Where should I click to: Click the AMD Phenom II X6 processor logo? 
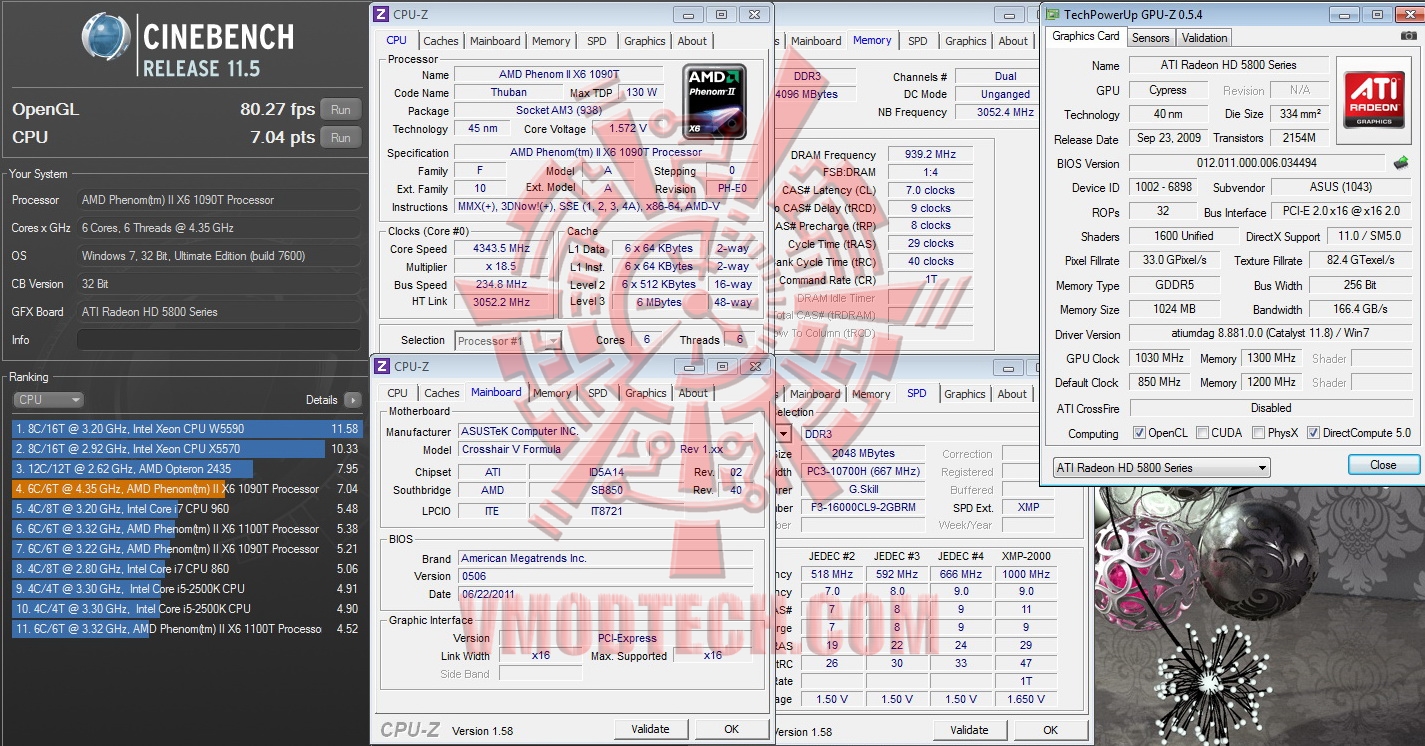point(715,101)
